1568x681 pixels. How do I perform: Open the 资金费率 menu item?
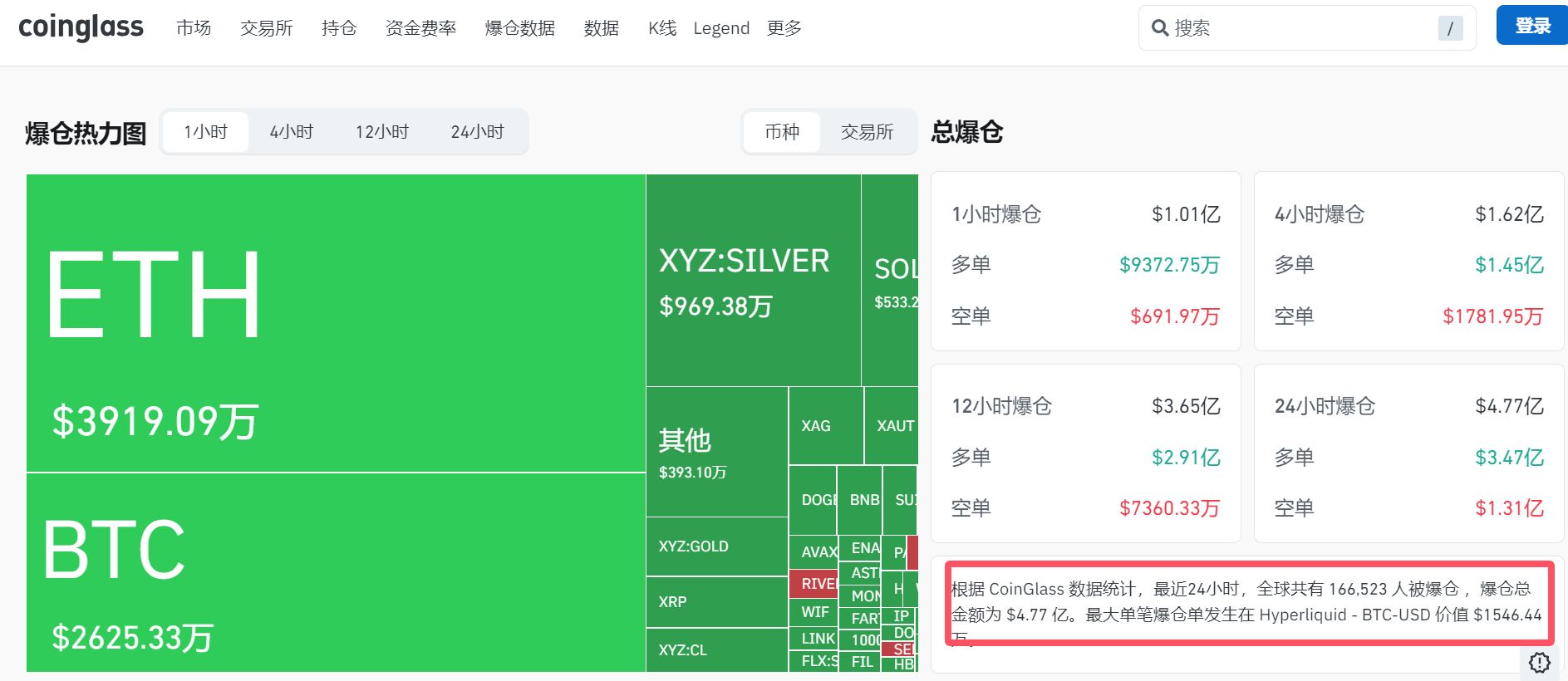(420, 28)
